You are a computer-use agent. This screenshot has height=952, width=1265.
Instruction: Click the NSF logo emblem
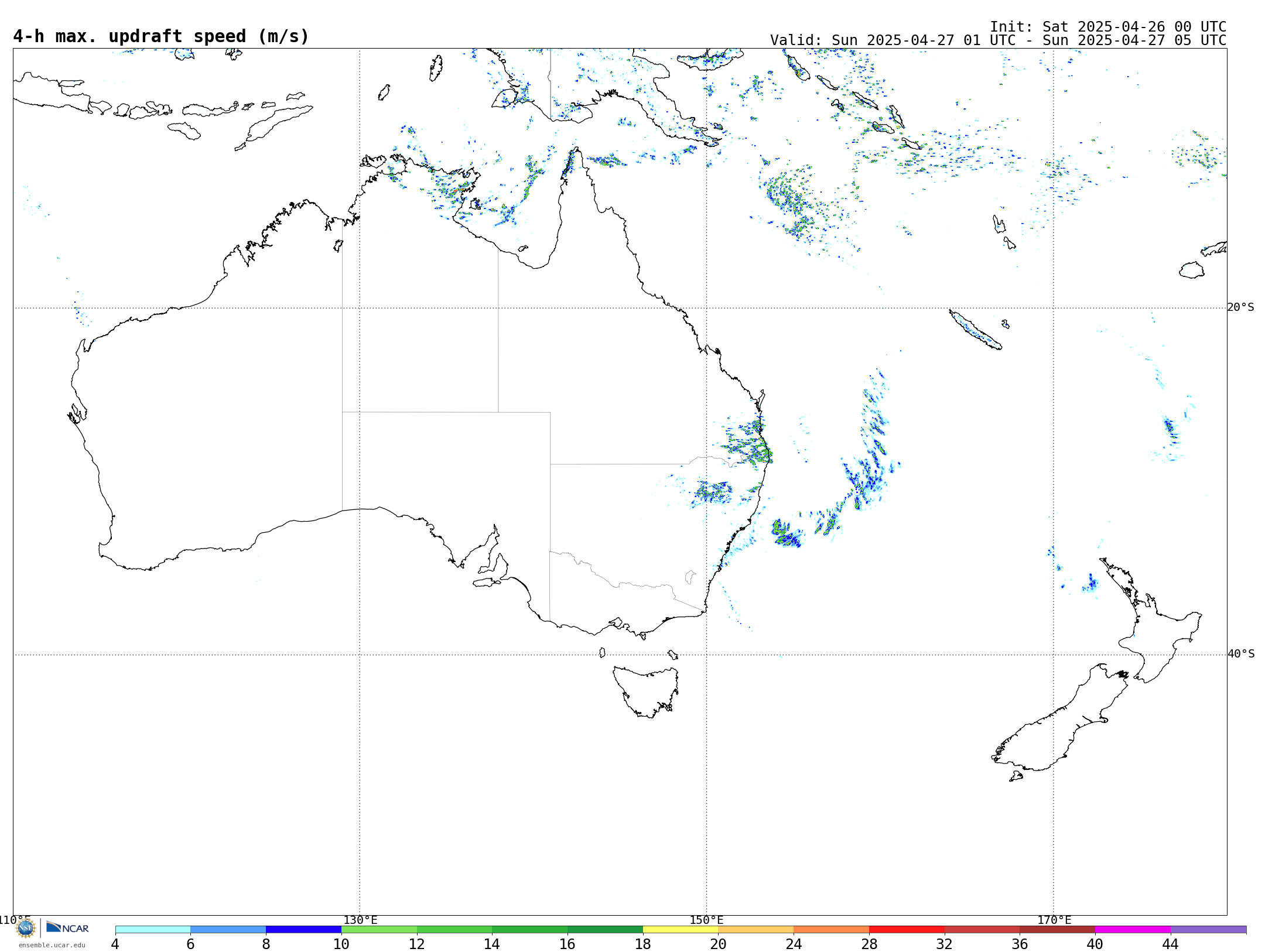point(26,928)
